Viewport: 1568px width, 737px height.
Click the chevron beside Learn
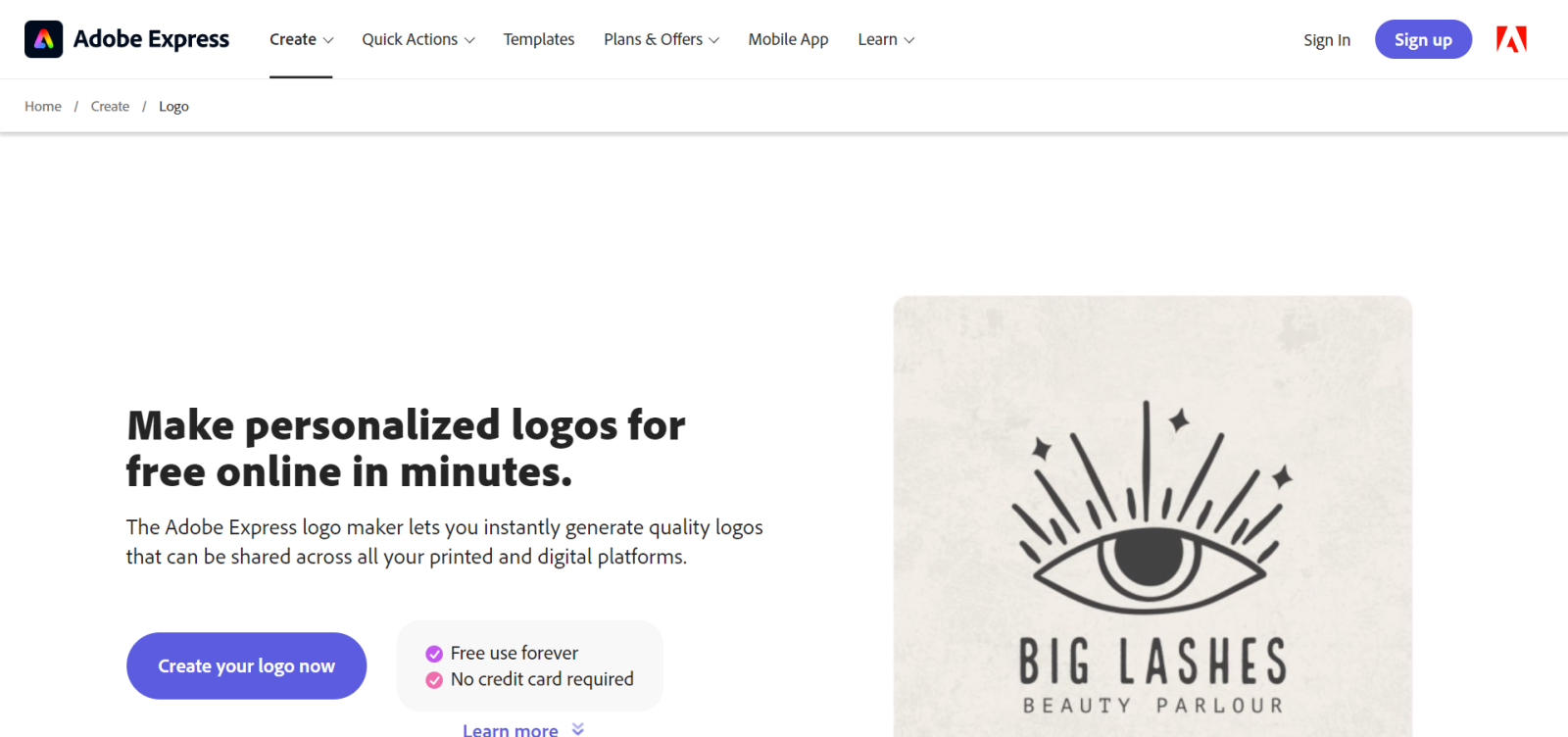click(908, 40)
